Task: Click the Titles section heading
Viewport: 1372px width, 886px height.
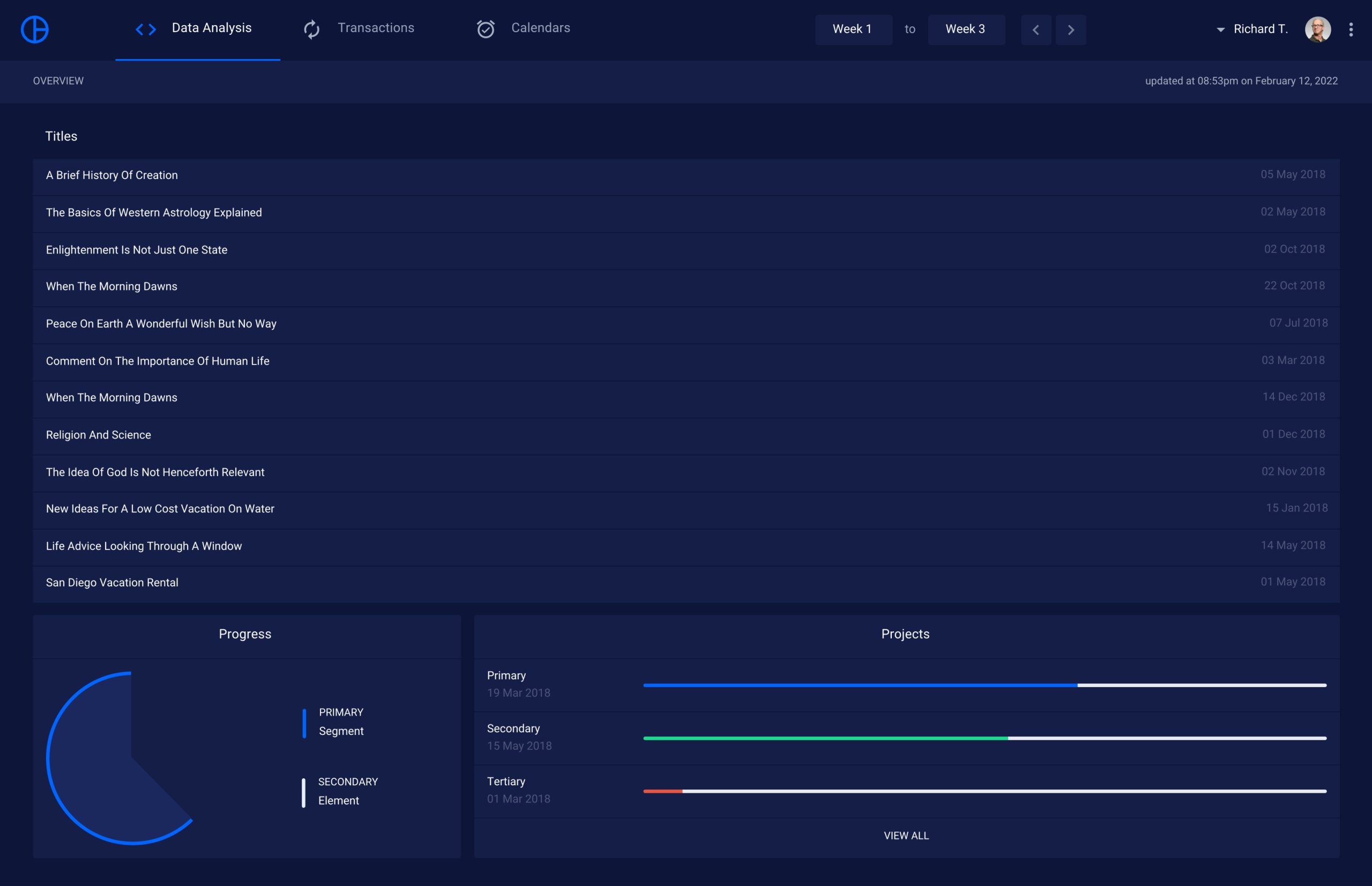Action: tap(61, 136)
